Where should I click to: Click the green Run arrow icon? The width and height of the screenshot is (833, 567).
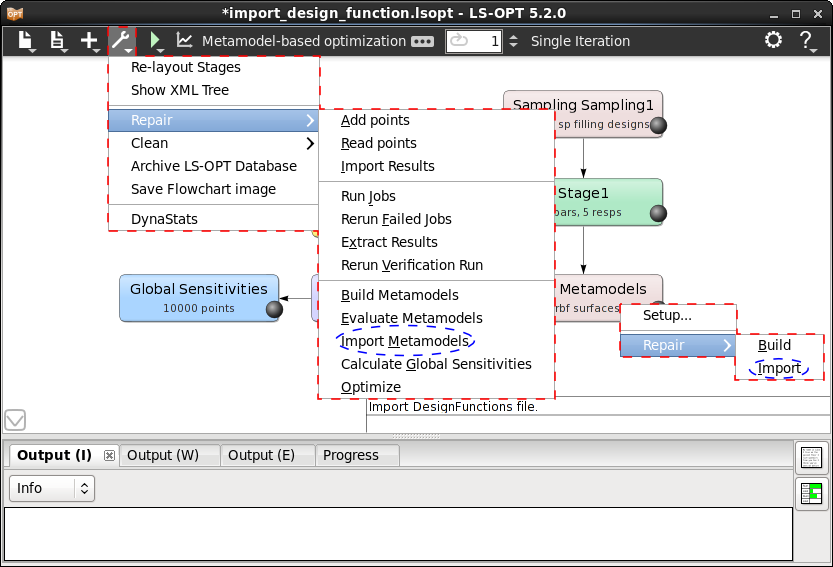[155, 41]
